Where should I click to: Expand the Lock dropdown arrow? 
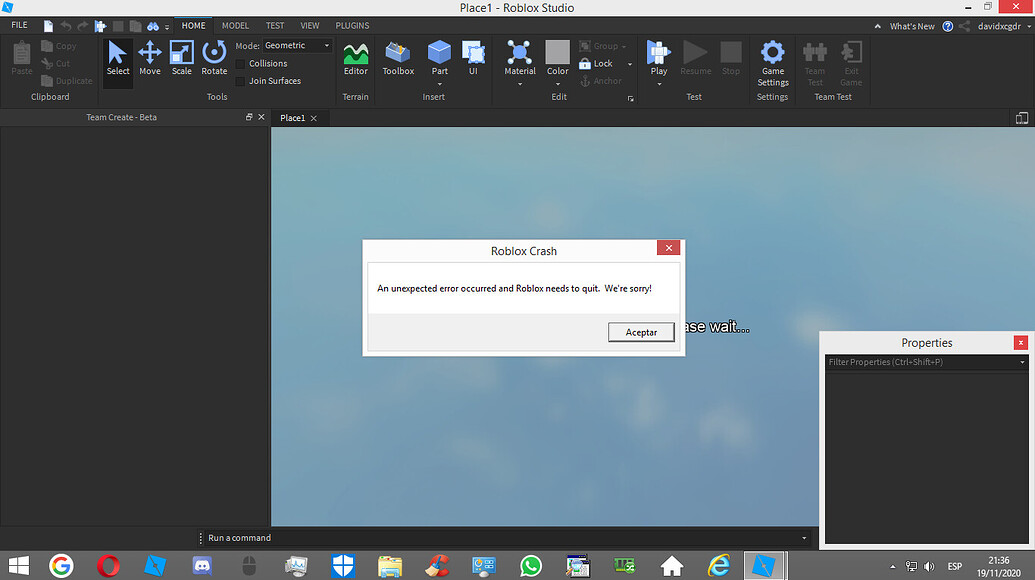(x=630, y=64)
